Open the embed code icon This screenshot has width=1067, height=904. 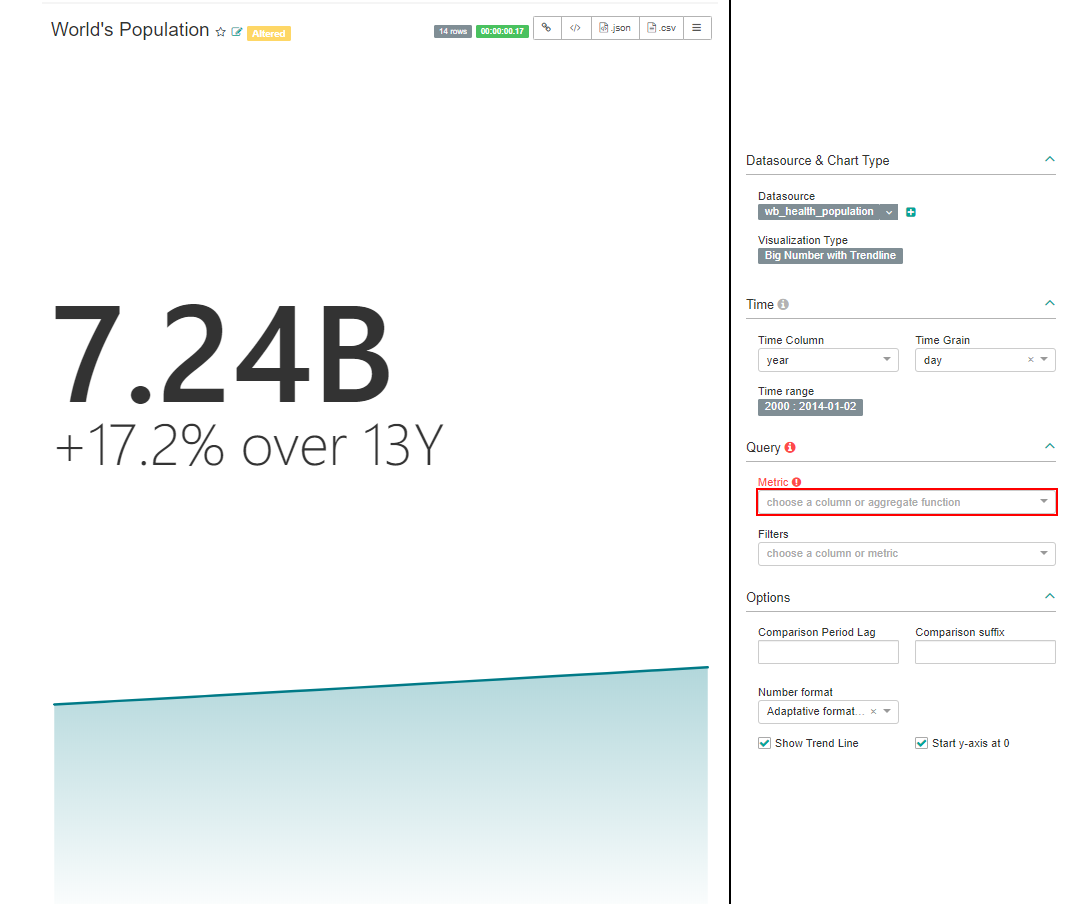[575, 28]
